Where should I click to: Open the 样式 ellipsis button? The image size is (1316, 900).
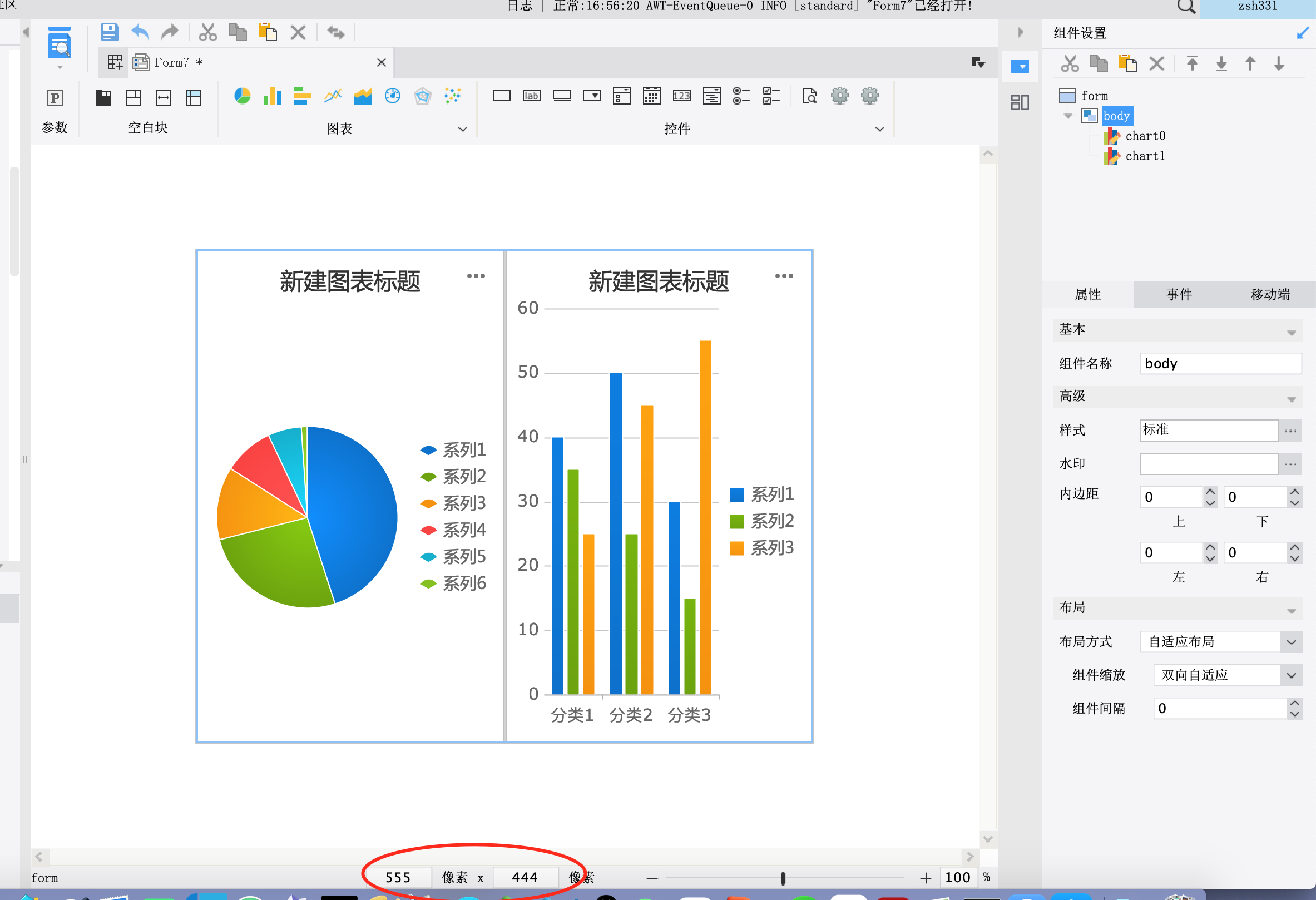[1290, 431]
